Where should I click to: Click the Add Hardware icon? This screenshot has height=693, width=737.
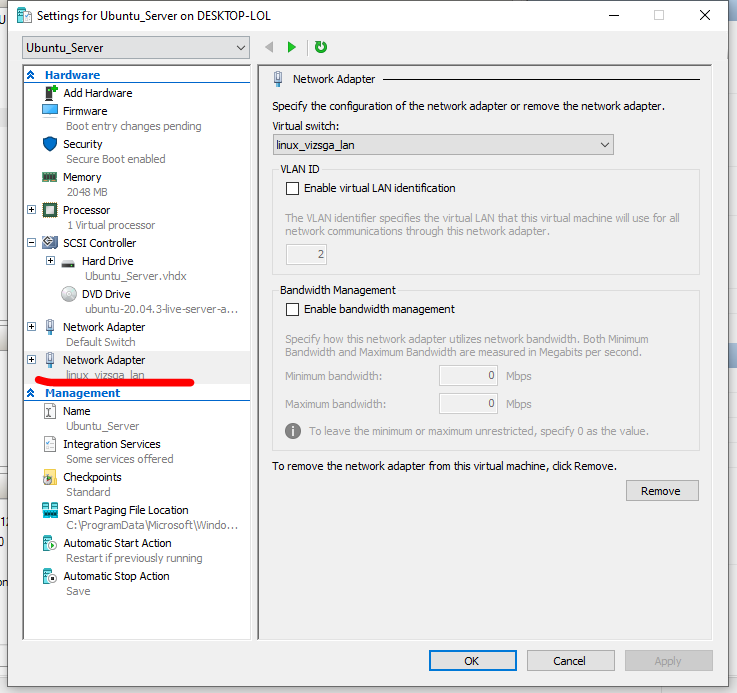(50, 93)
